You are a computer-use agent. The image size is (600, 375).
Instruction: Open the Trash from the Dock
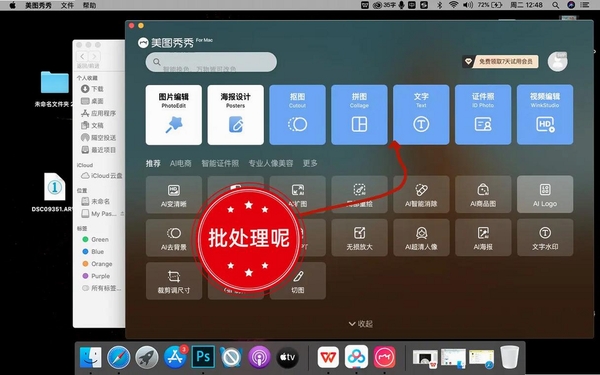509,357
